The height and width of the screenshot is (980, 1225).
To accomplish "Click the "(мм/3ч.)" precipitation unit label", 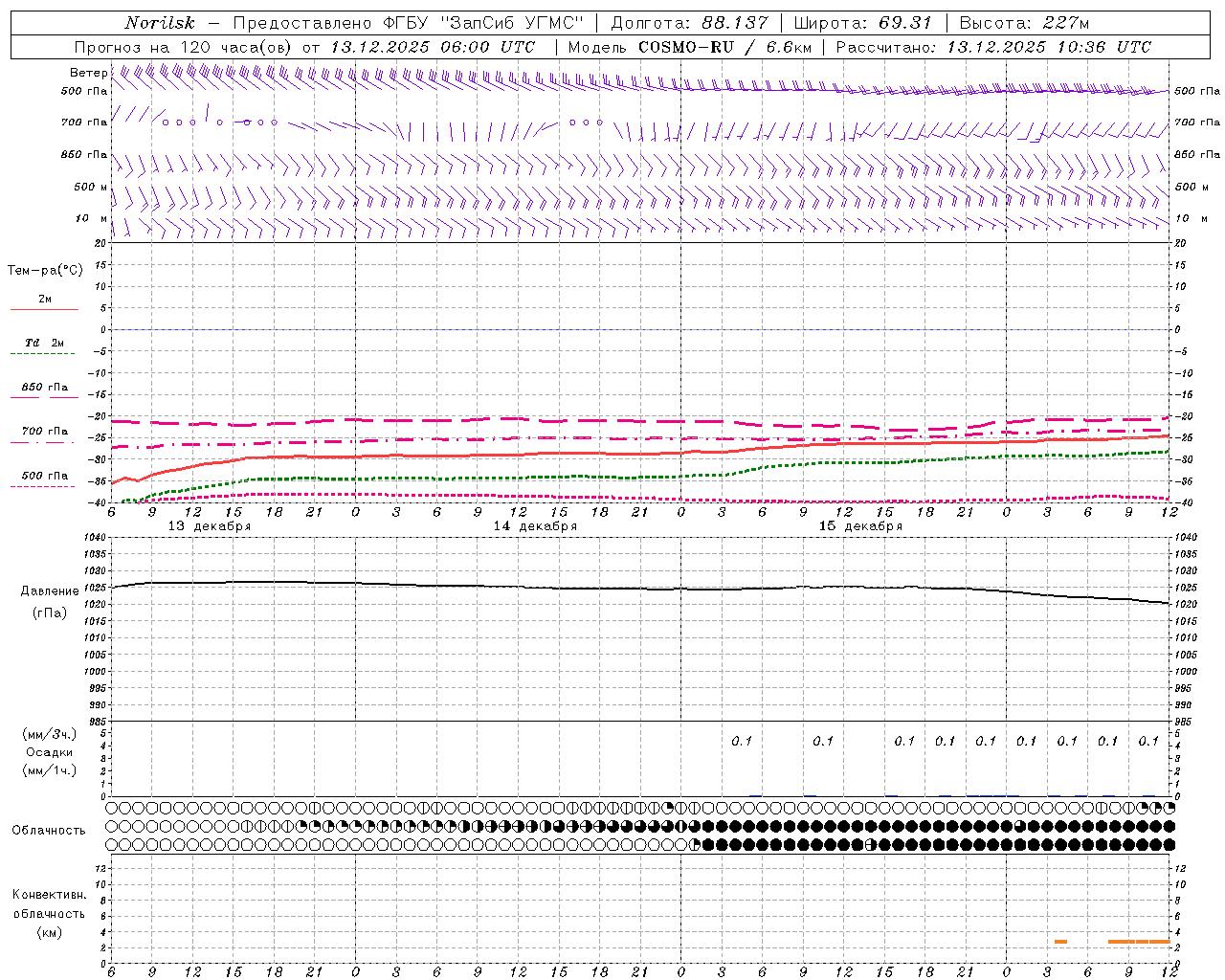I will pos(50,734).
